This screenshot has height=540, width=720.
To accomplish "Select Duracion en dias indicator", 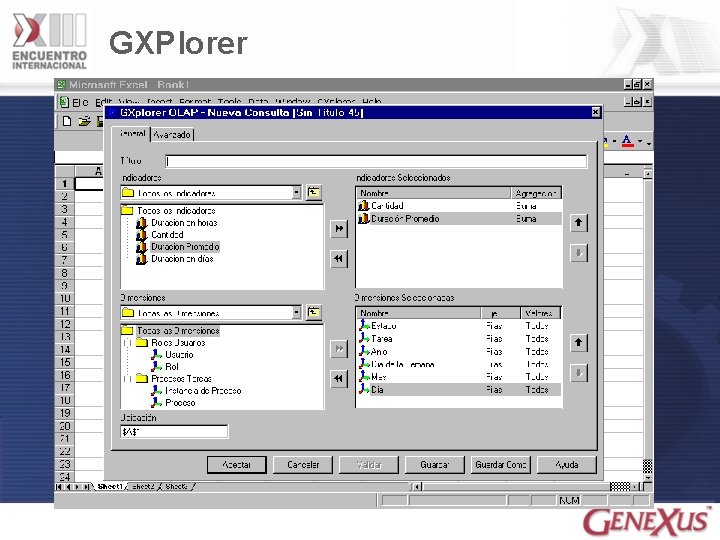I will tap(182, 259).
